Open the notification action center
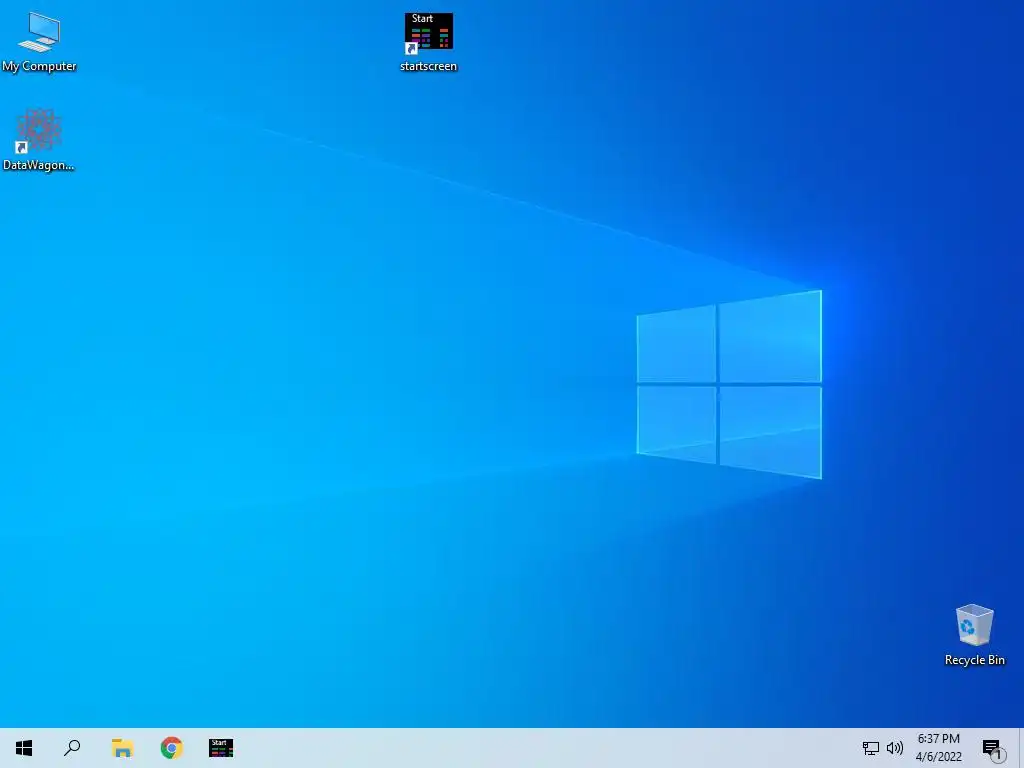The width and height of the screenshot is (1024, 768). pyautogui.click(x=992, y=748)
